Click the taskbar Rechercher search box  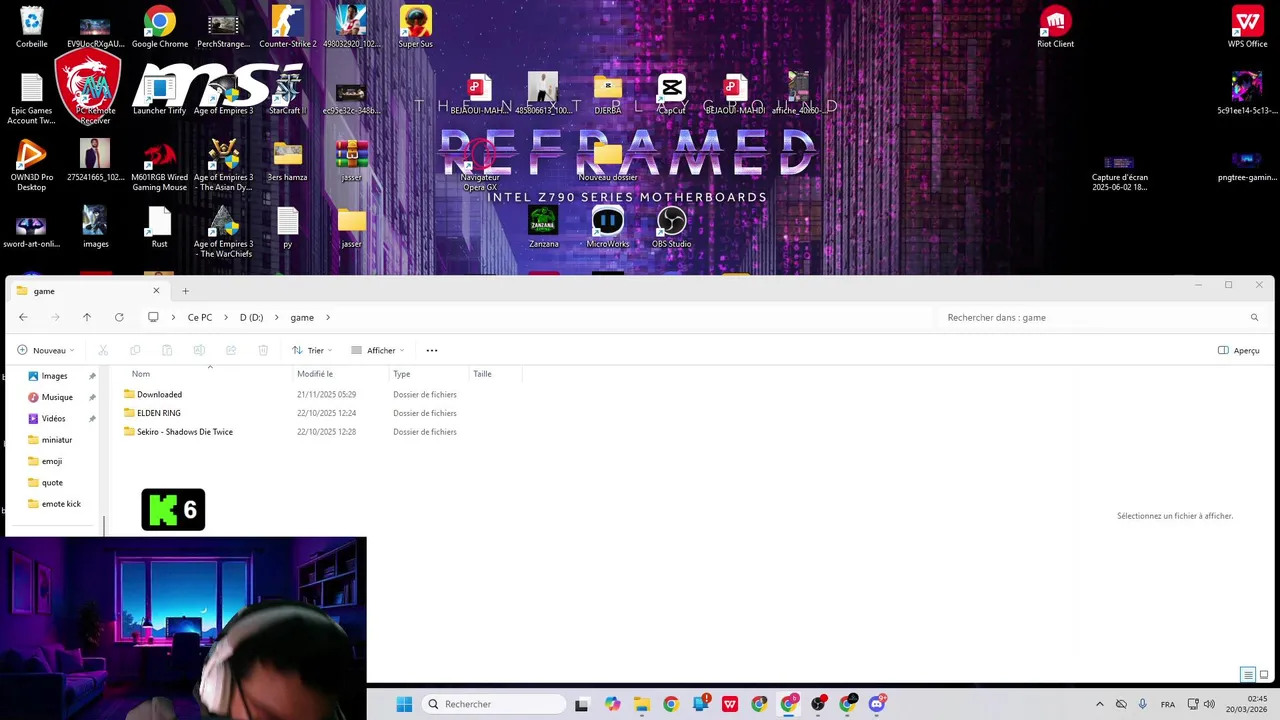[495, 704]
